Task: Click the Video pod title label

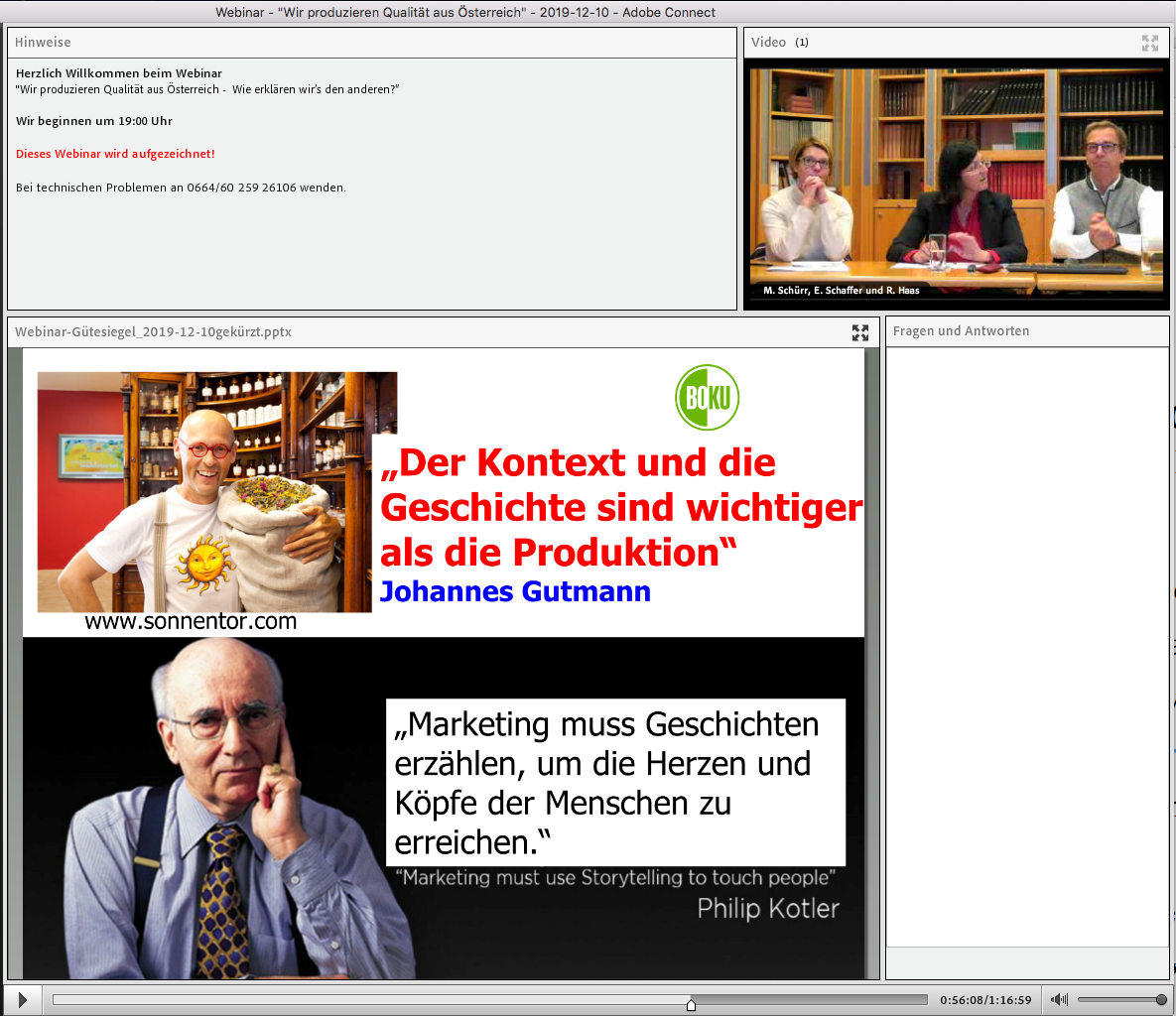Action: pyautogui.click(x=768, y=43)
